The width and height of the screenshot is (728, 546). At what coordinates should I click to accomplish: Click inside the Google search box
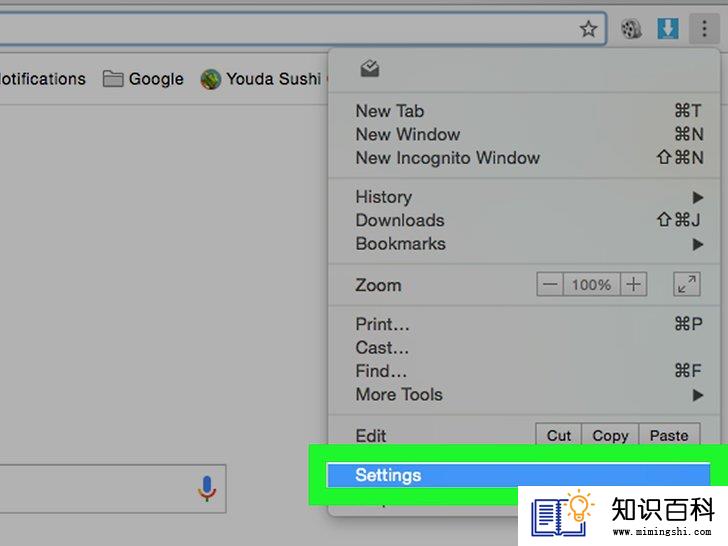coord(113,488)
